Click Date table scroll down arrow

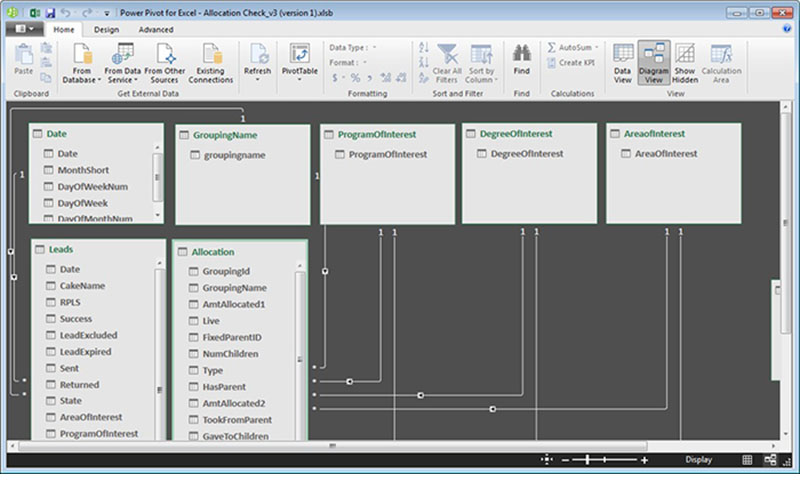pyautogui.click(x=158, y=215)
